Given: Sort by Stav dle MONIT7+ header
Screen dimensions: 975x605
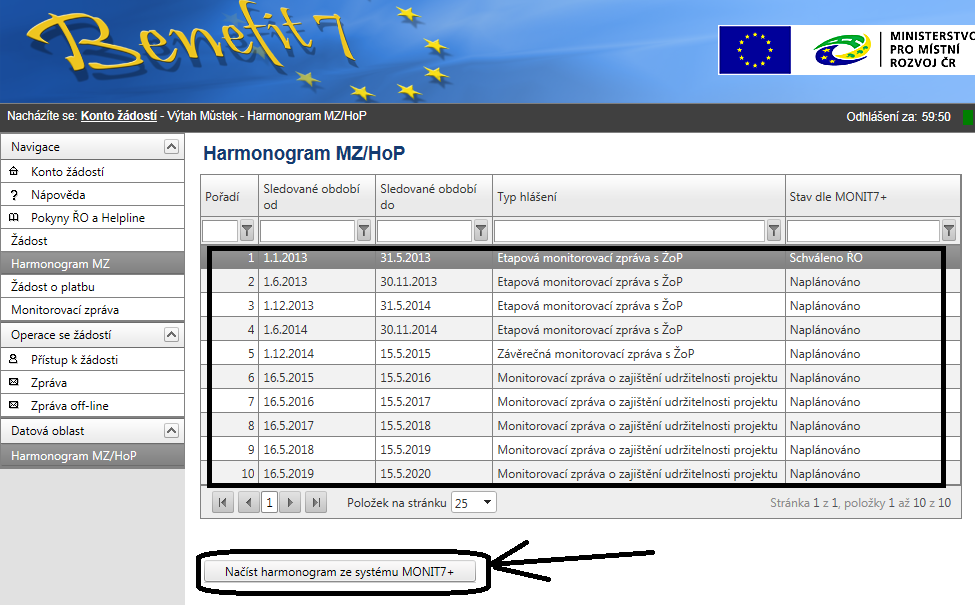Looking at the screenshot, I should click(x=838, y=196).
